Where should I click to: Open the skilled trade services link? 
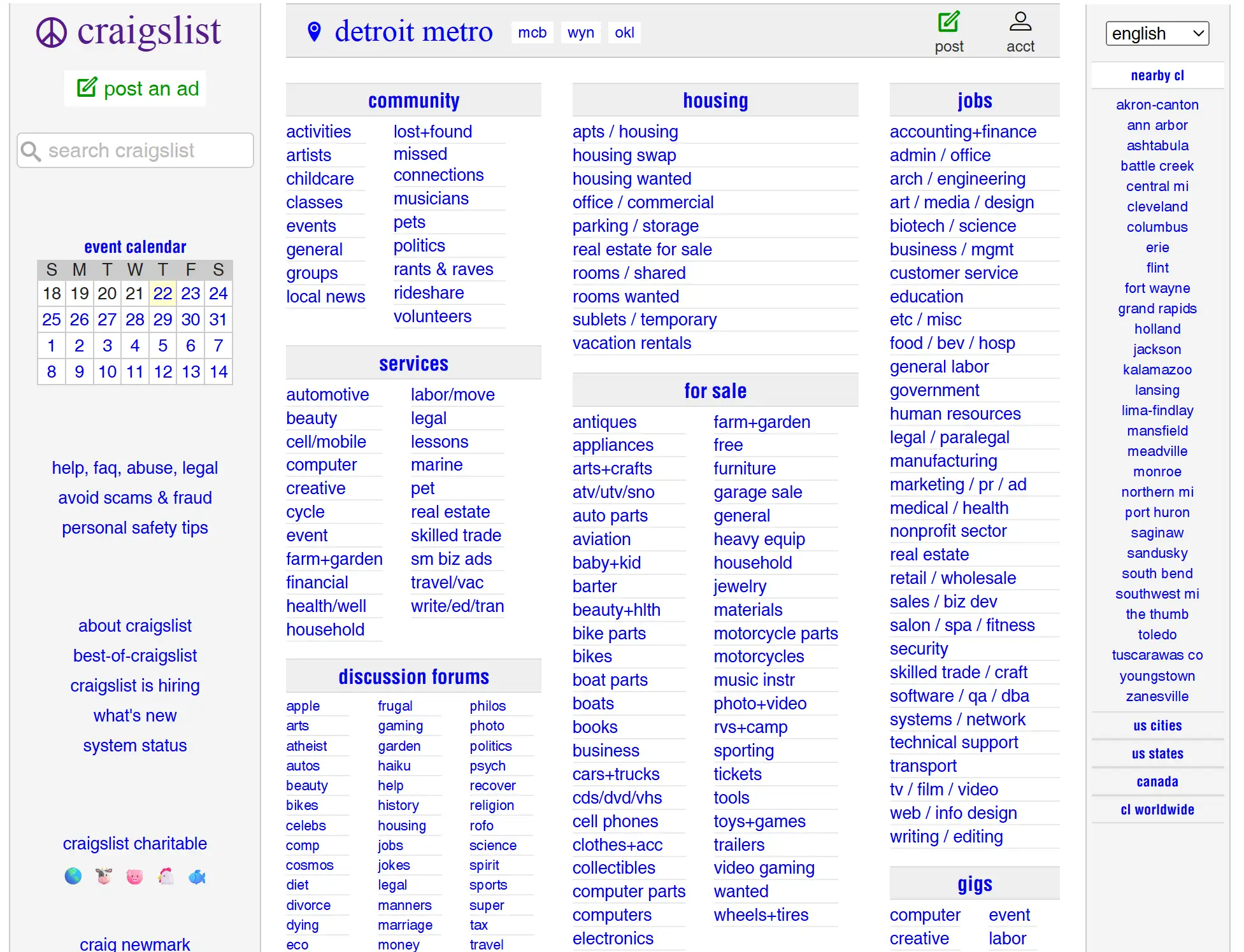pyautogui.click(x=455, y=535)
